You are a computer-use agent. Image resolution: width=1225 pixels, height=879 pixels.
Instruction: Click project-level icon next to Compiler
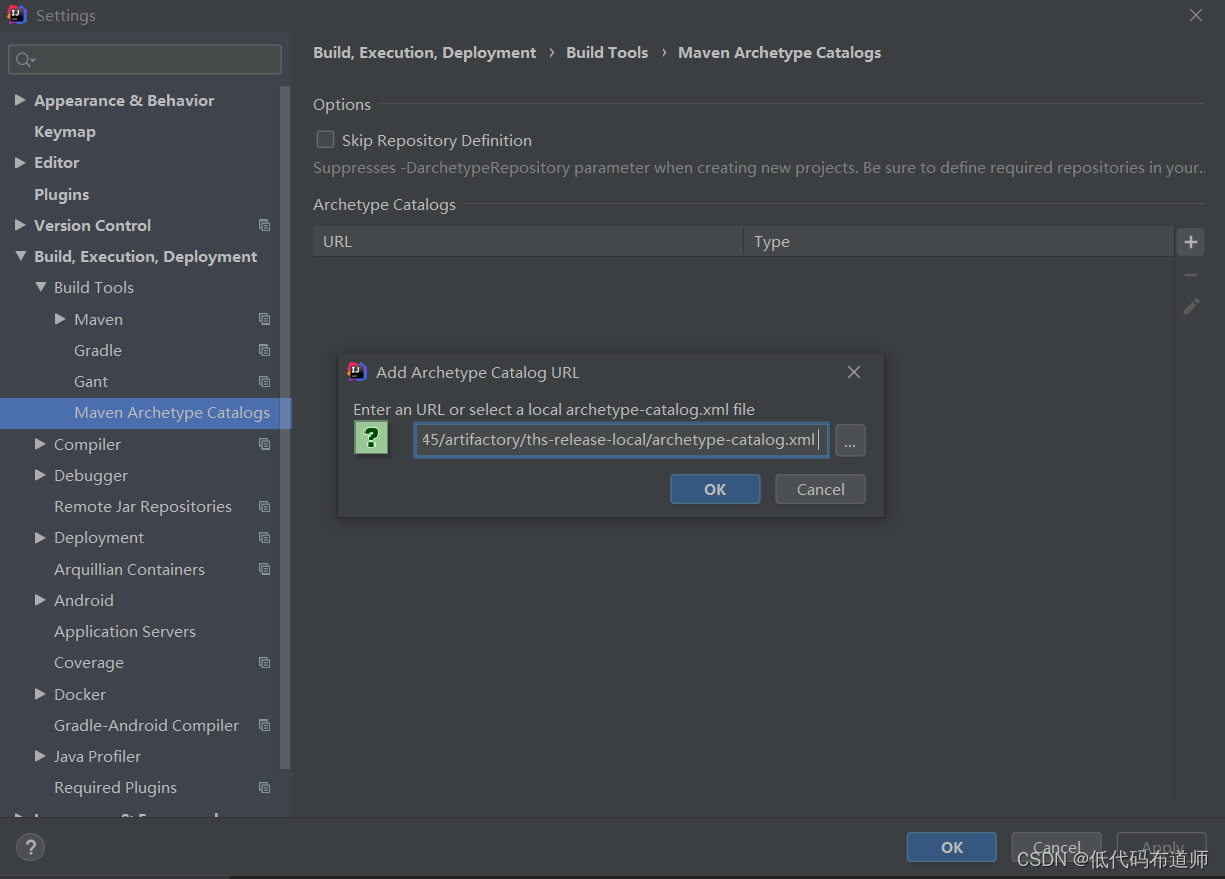pyautogui.click(x=264, y=444)
